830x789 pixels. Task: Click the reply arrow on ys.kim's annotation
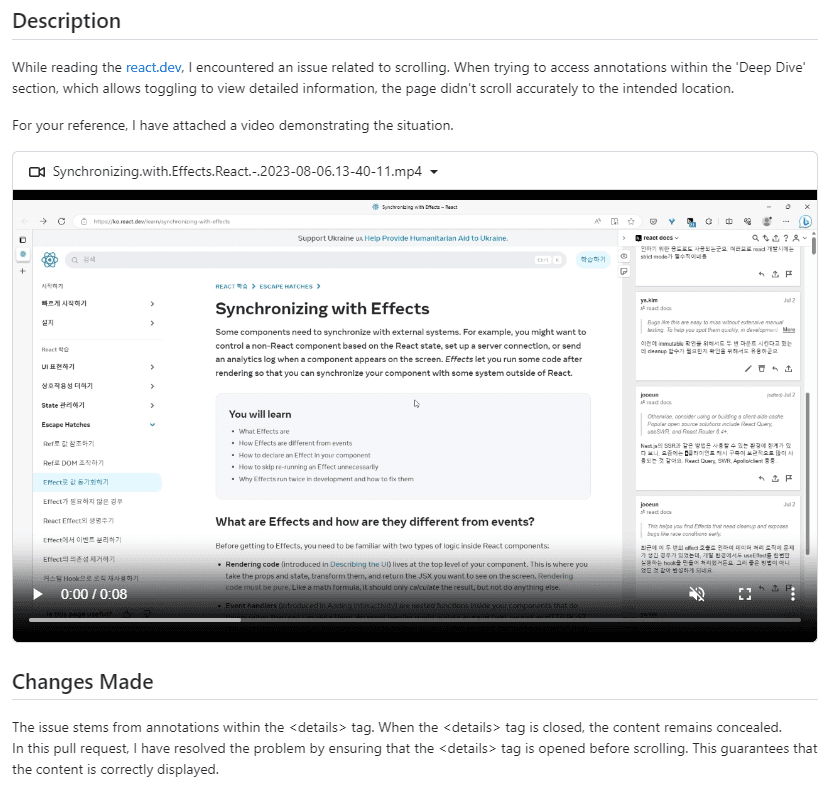click(x=775, y=369)
